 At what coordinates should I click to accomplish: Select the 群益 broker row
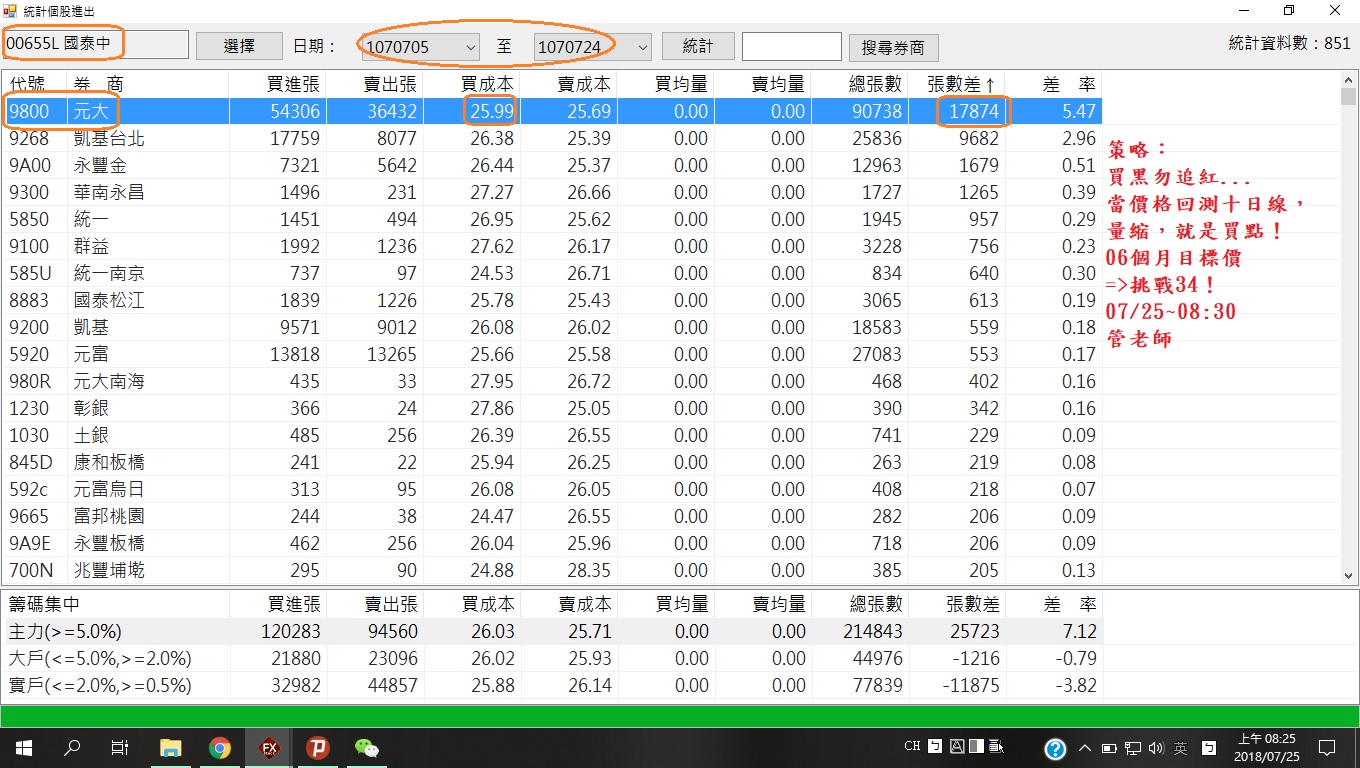tap(552, 246)
